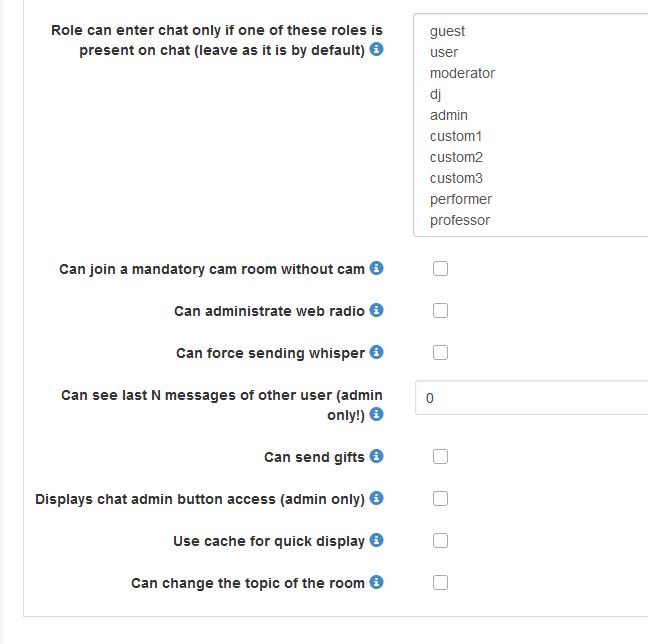Choose 'performer' from the roles list

461,199
